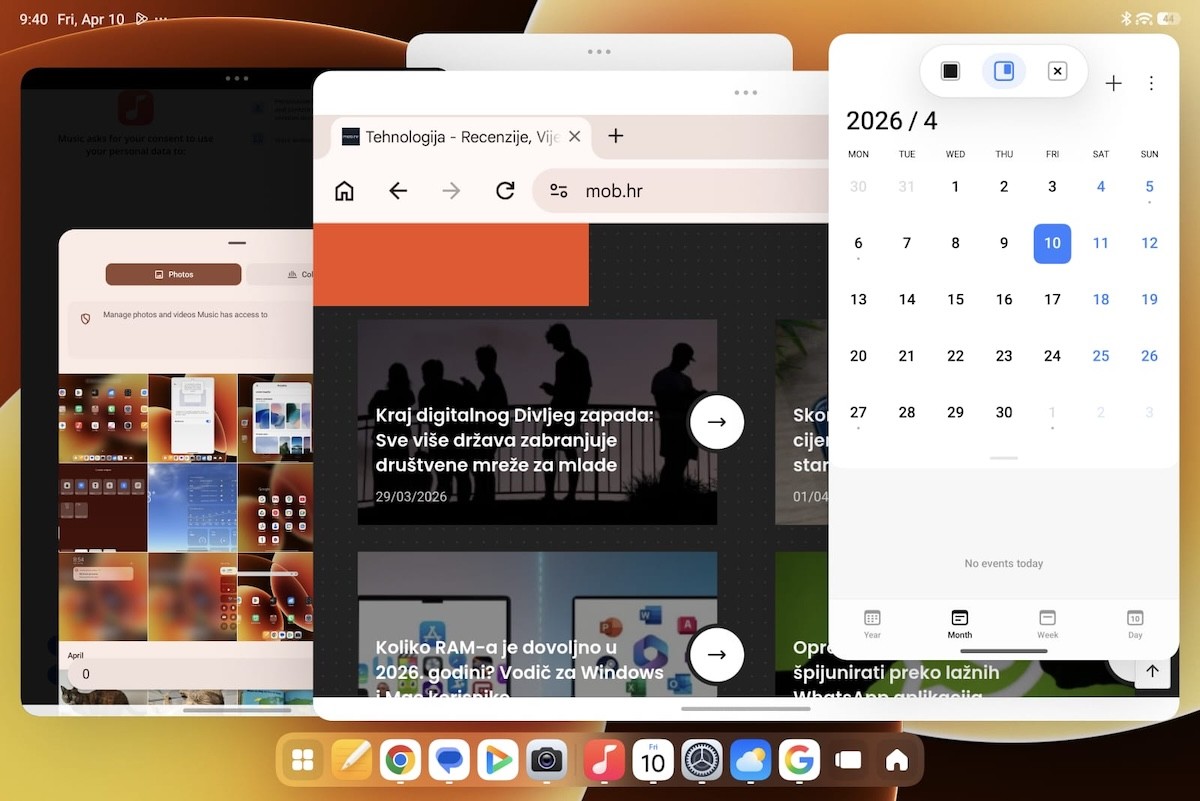Screen dimensions: 1200x801
Task: Open Music app from dock
Action: click(603, 761)
